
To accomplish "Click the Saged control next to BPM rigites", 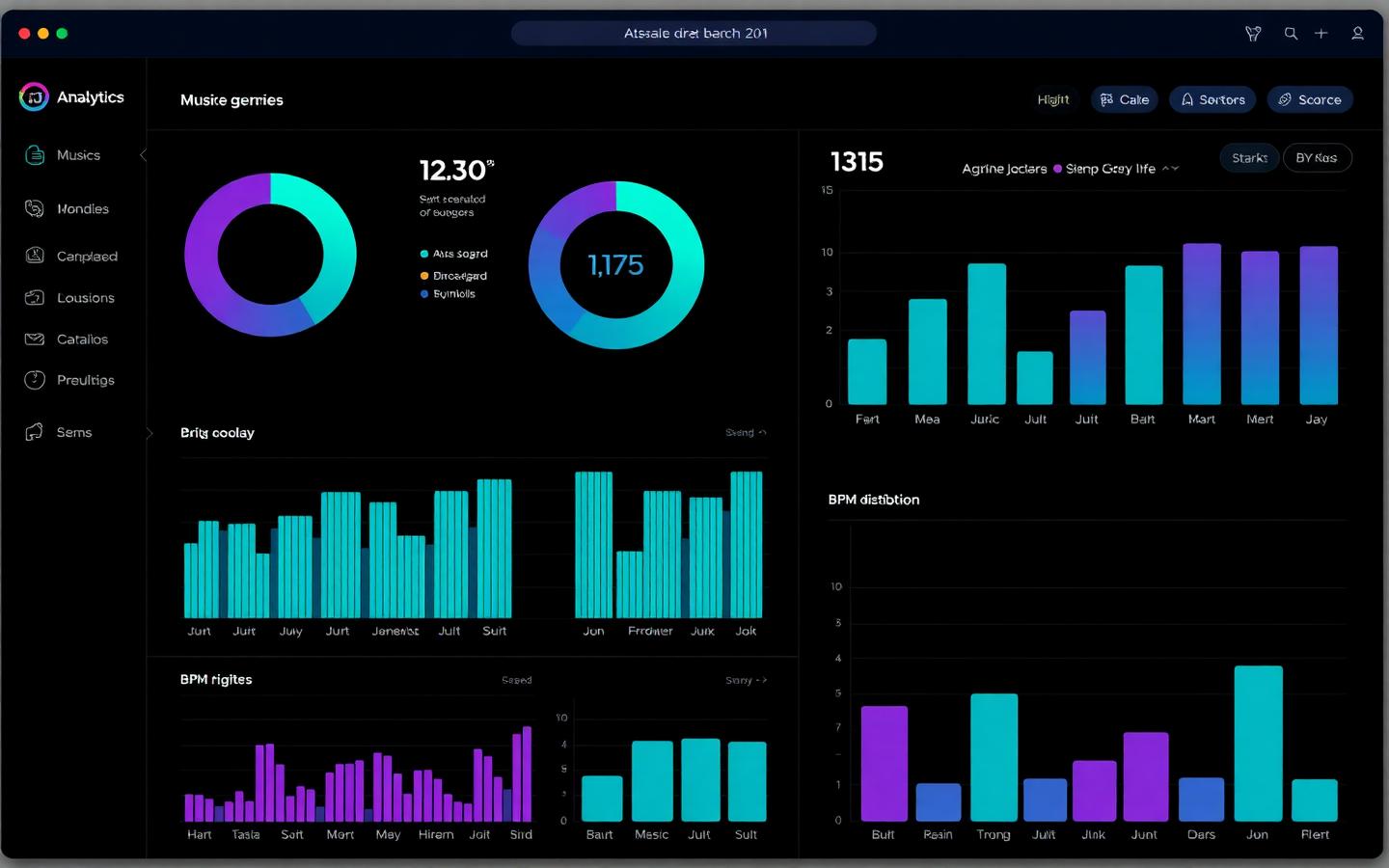I will point(517,681).
